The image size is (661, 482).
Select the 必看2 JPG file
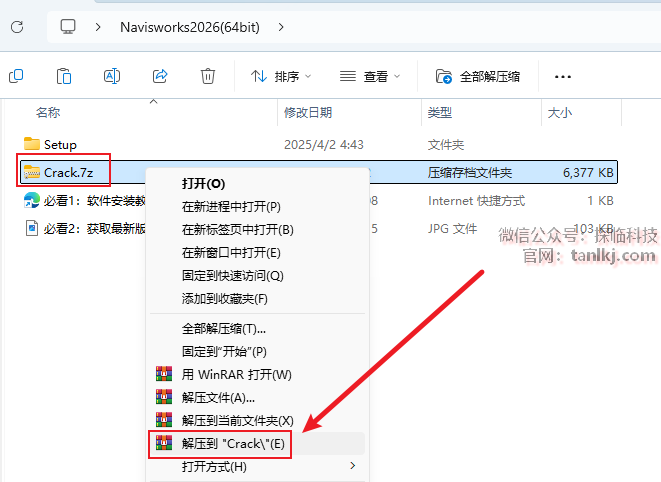point(95,229)
